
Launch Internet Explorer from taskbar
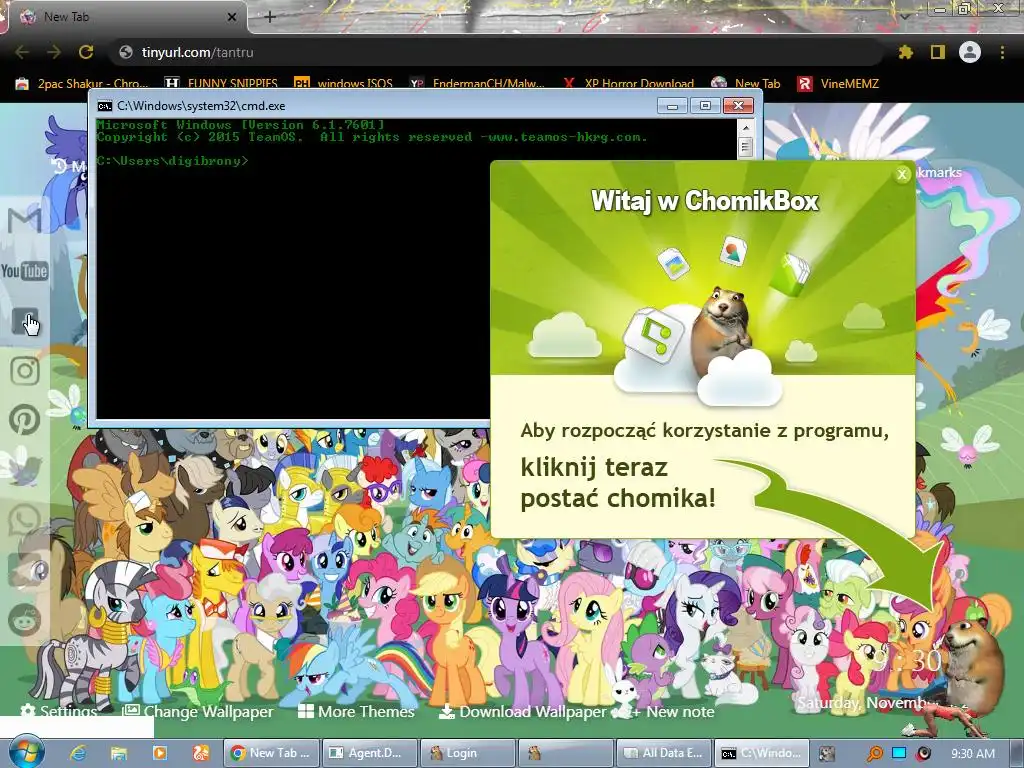78,753
